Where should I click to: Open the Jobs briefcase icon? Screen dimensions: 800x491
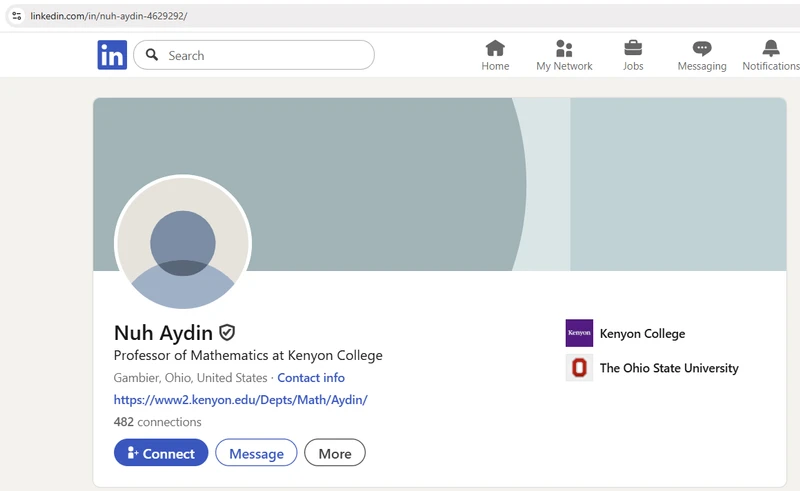(x=633, y=49)
